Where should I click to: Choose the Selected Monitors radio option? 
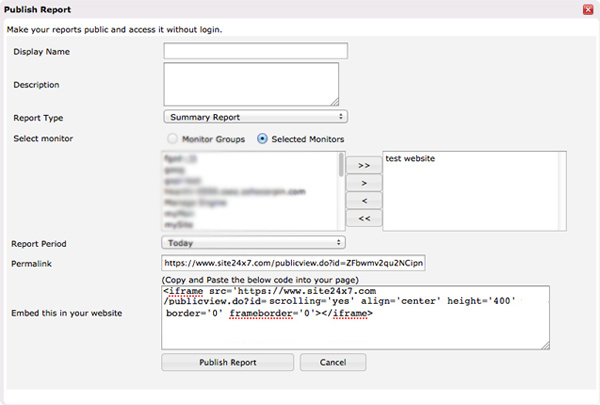pyautogui.click(x=263, y=138)
